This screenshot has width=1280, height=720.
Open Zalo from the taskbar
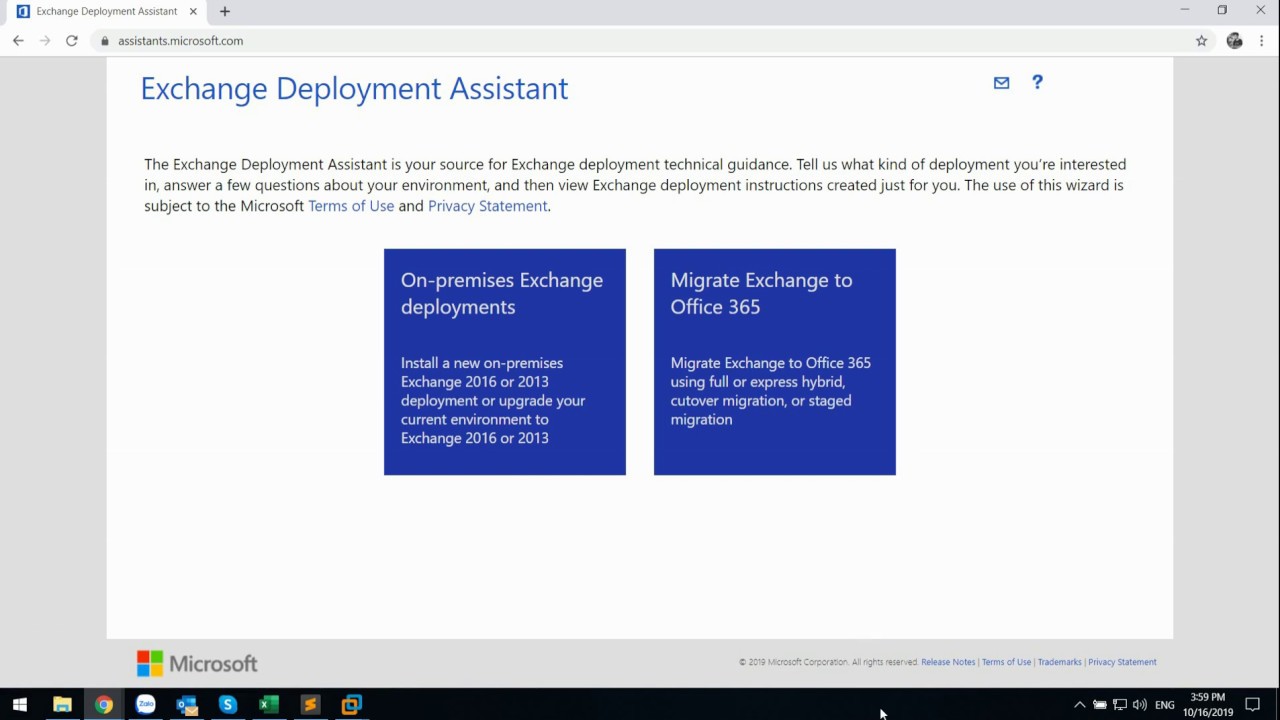(146, 704)
